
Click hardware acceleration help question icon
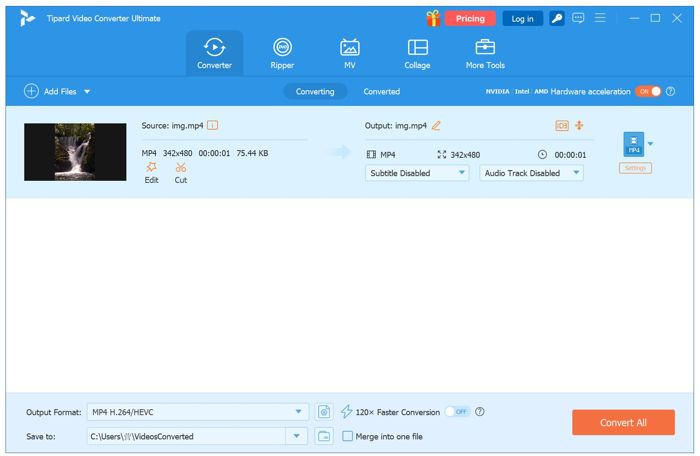[670, 91]
